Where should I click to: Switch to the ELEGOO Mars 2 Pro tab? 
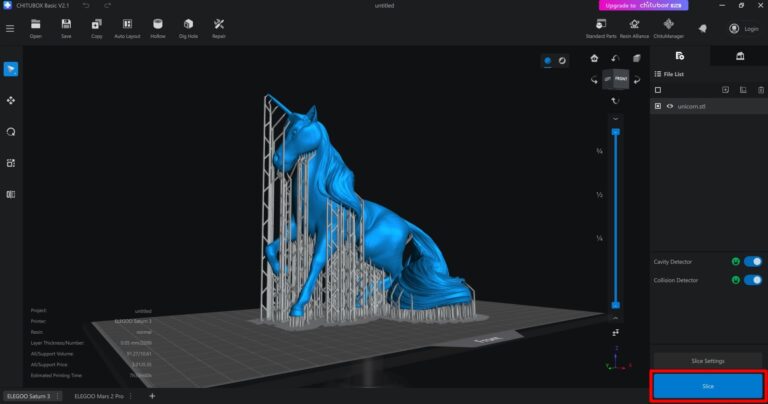click(x=100, y=396)
